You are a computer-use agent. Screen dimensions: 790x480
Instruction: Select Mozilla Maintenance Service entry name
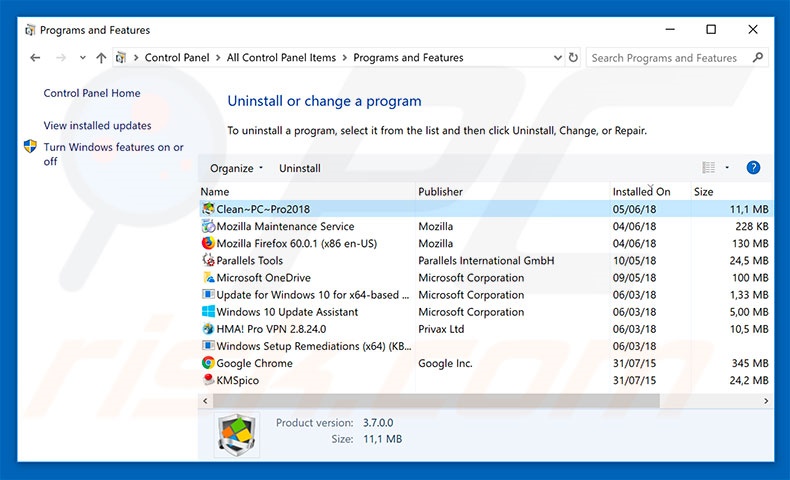coord(285,226)
